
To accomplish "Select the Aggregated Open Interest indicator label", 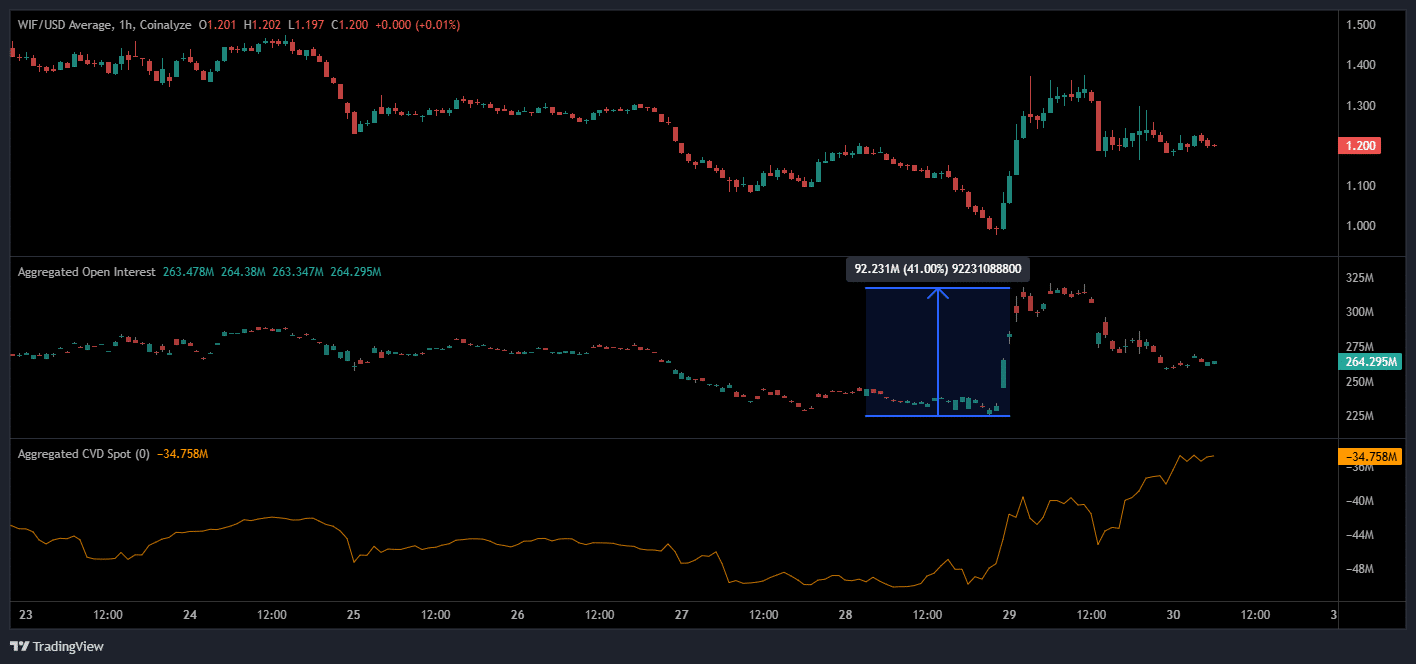I will pyautogui.click(x=86, y=272).
